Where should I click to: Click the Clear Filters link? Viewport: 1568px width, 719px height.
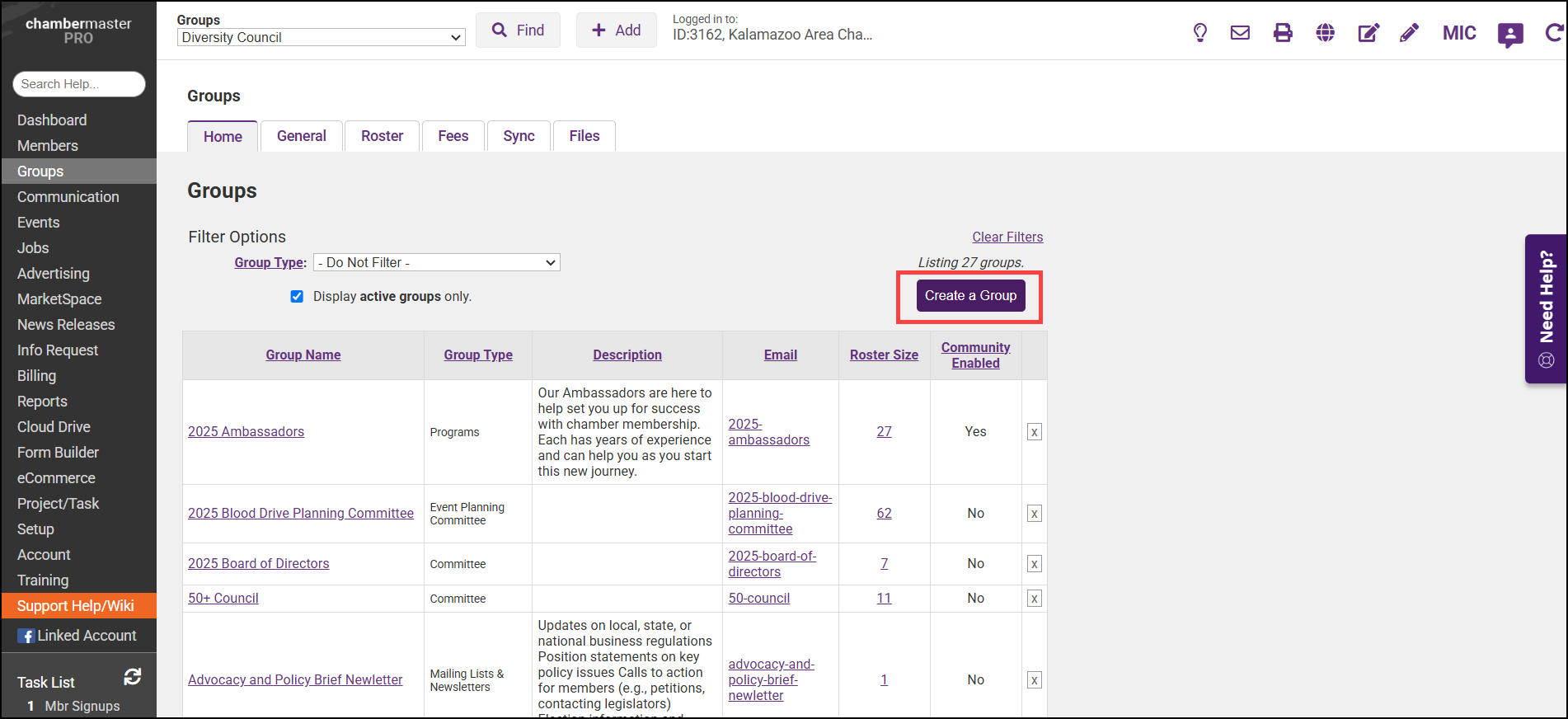[x=1007, y=237]
